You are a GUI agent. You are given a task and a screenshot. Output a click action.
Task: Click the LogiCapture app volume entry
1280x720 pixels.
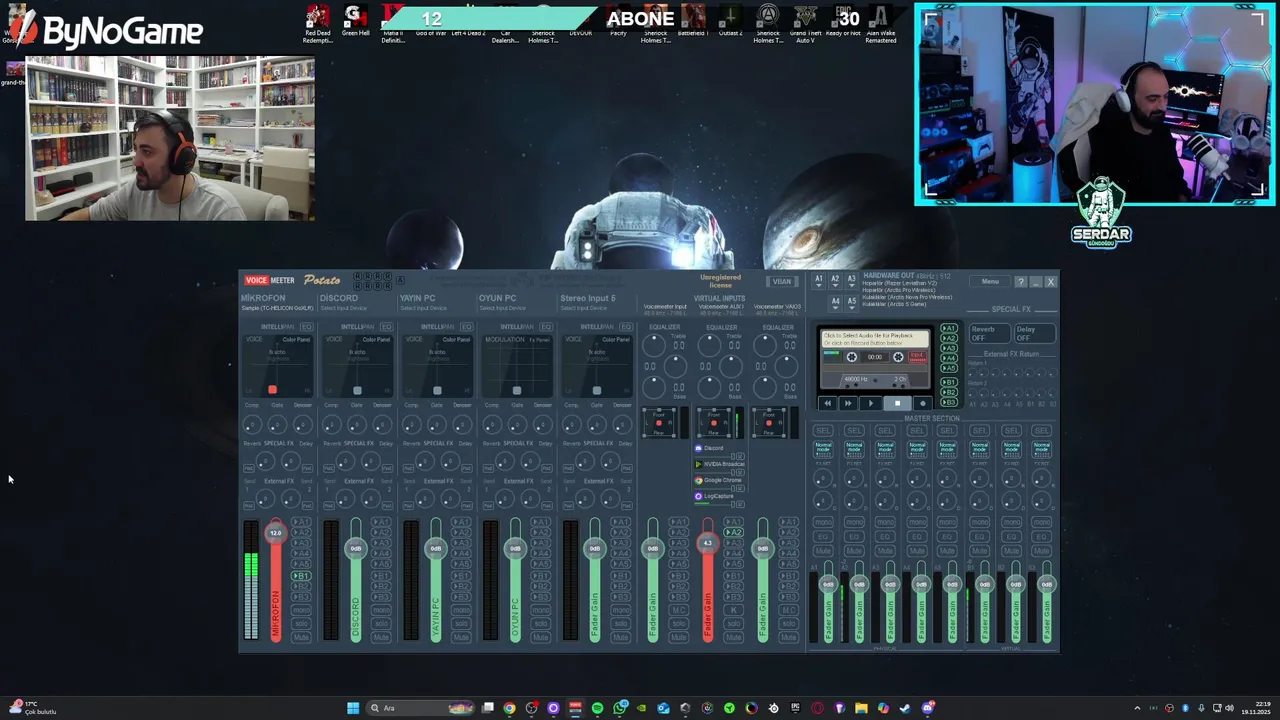[x=720, y=496]
